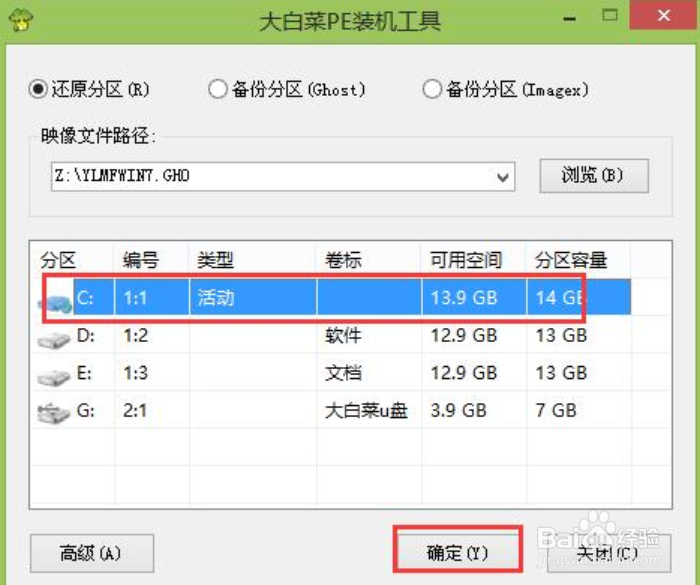Select the 还原分区 (R) radio button

coord(38,89)
